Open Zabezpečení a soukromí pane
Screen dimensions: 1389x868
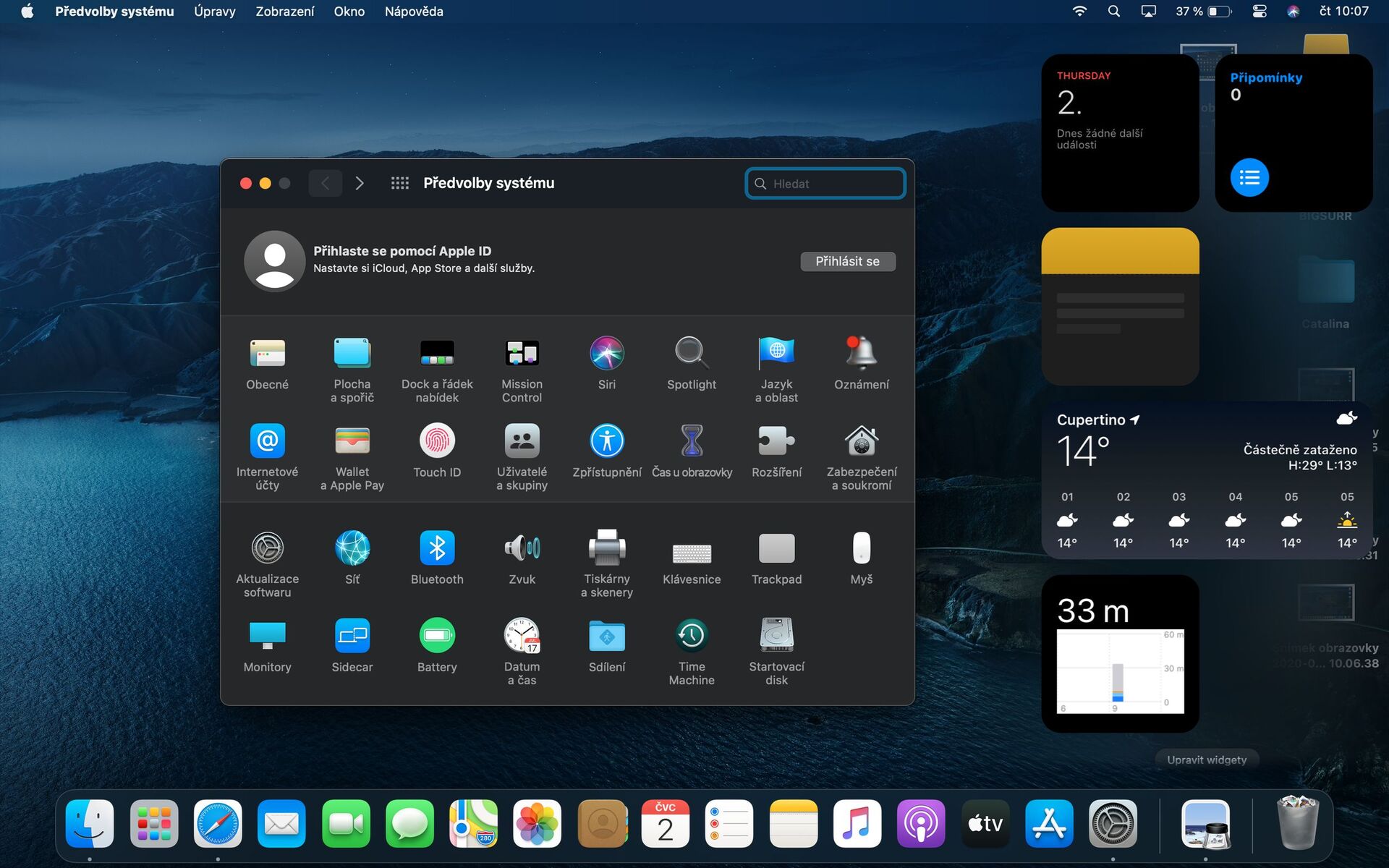861,441
